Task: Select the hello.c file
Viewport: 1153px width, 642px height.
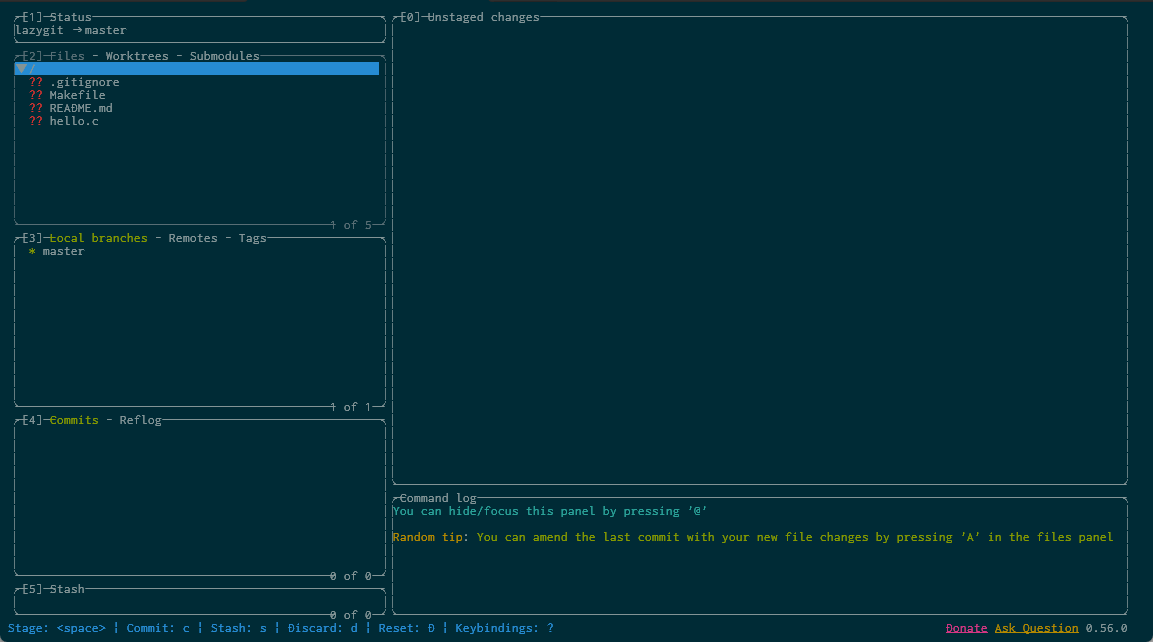Action: point(73,121)
